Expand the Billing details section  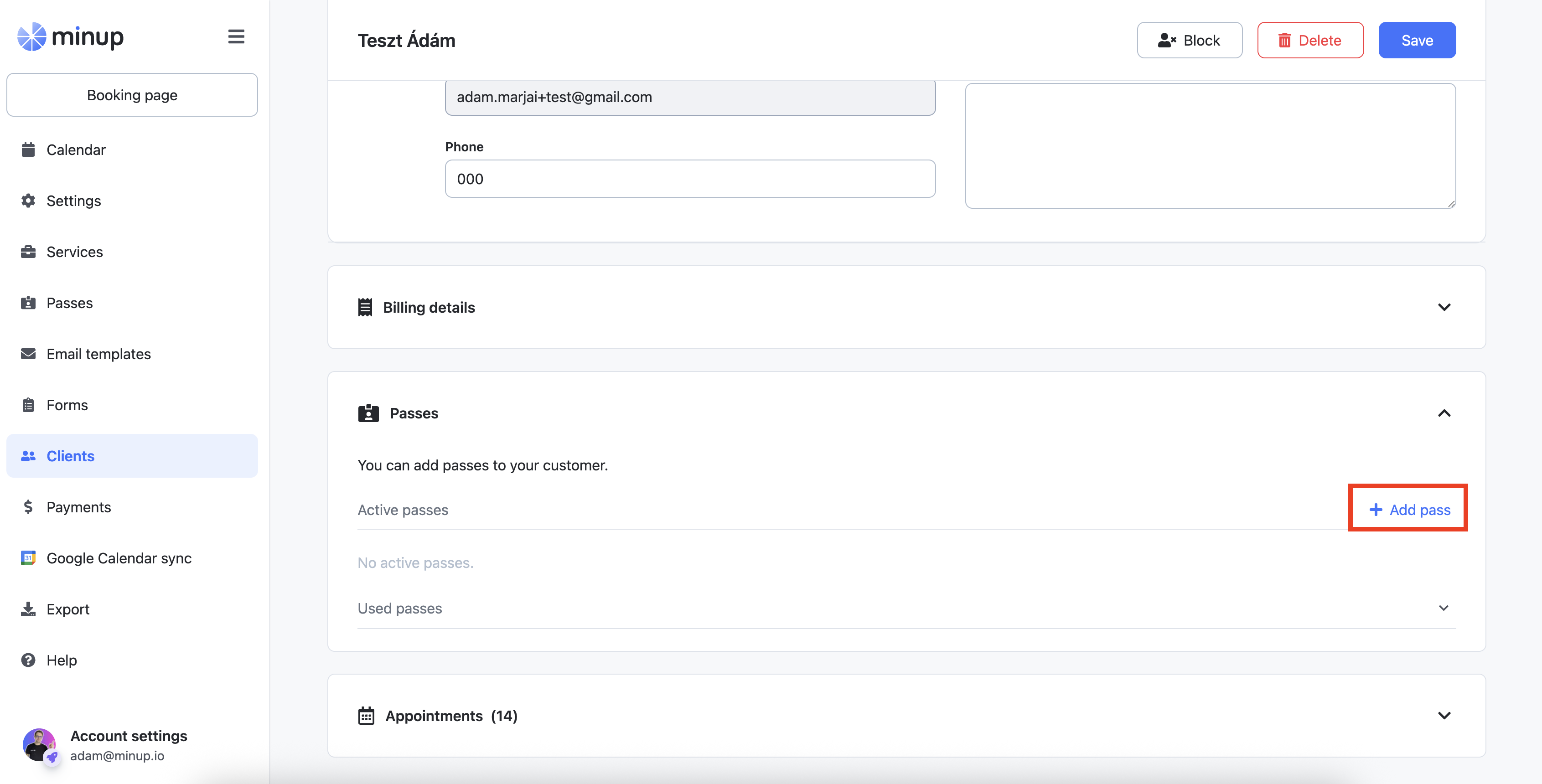tap(1444, 307)
